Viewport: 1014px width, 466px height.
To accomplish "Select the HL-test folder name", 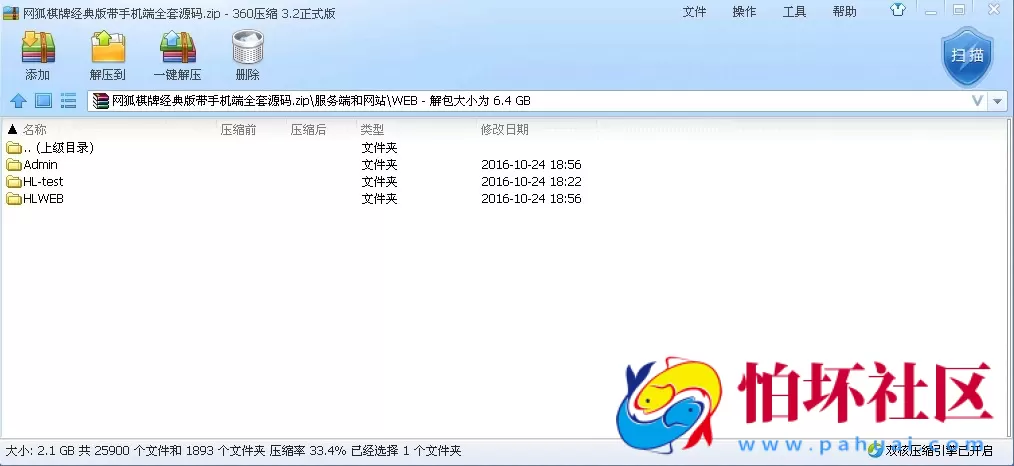I will (43, 182).
